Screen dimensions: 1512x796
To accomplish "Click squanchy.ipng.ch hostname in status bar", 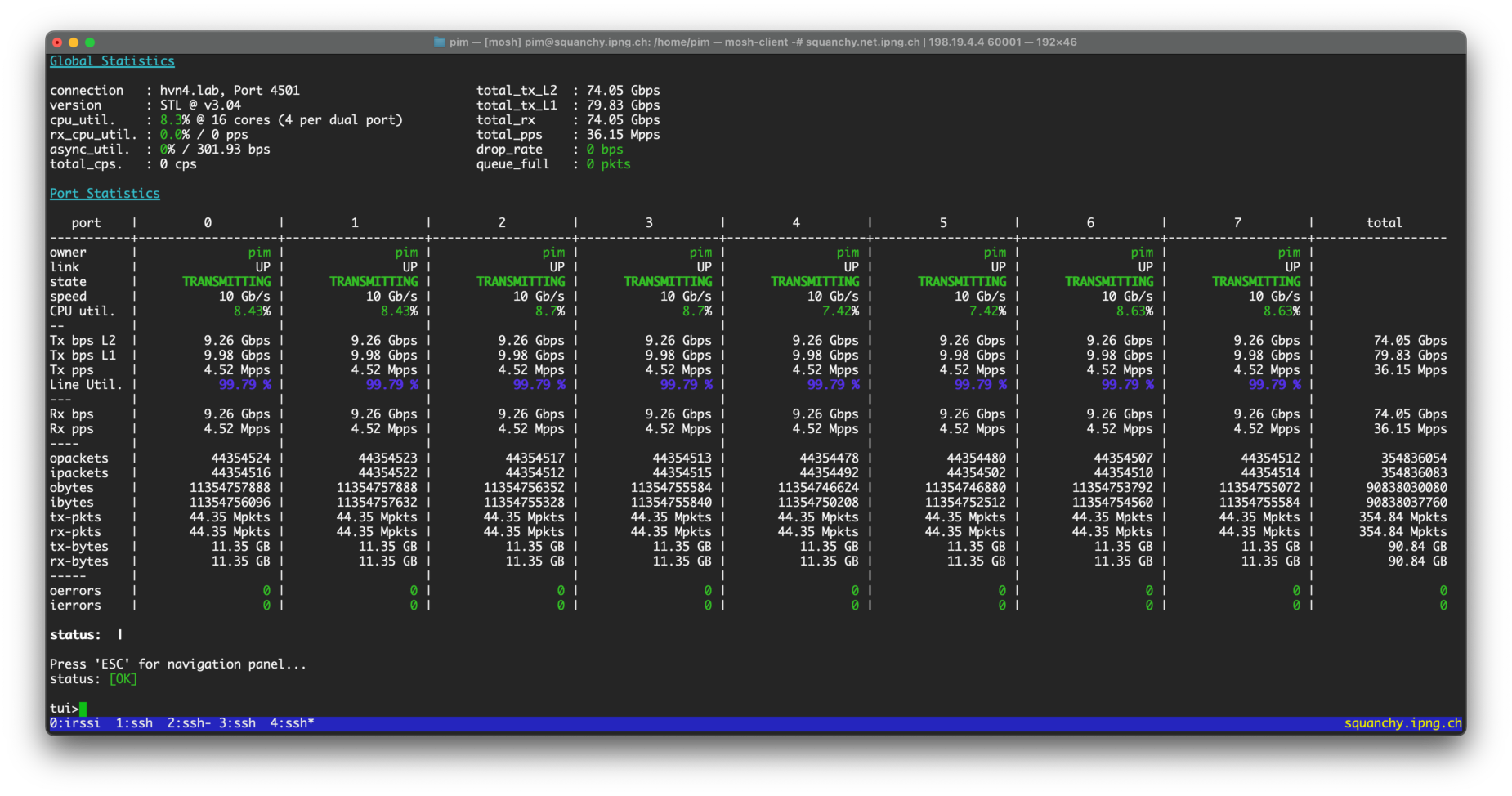I will coord(1402,723).
